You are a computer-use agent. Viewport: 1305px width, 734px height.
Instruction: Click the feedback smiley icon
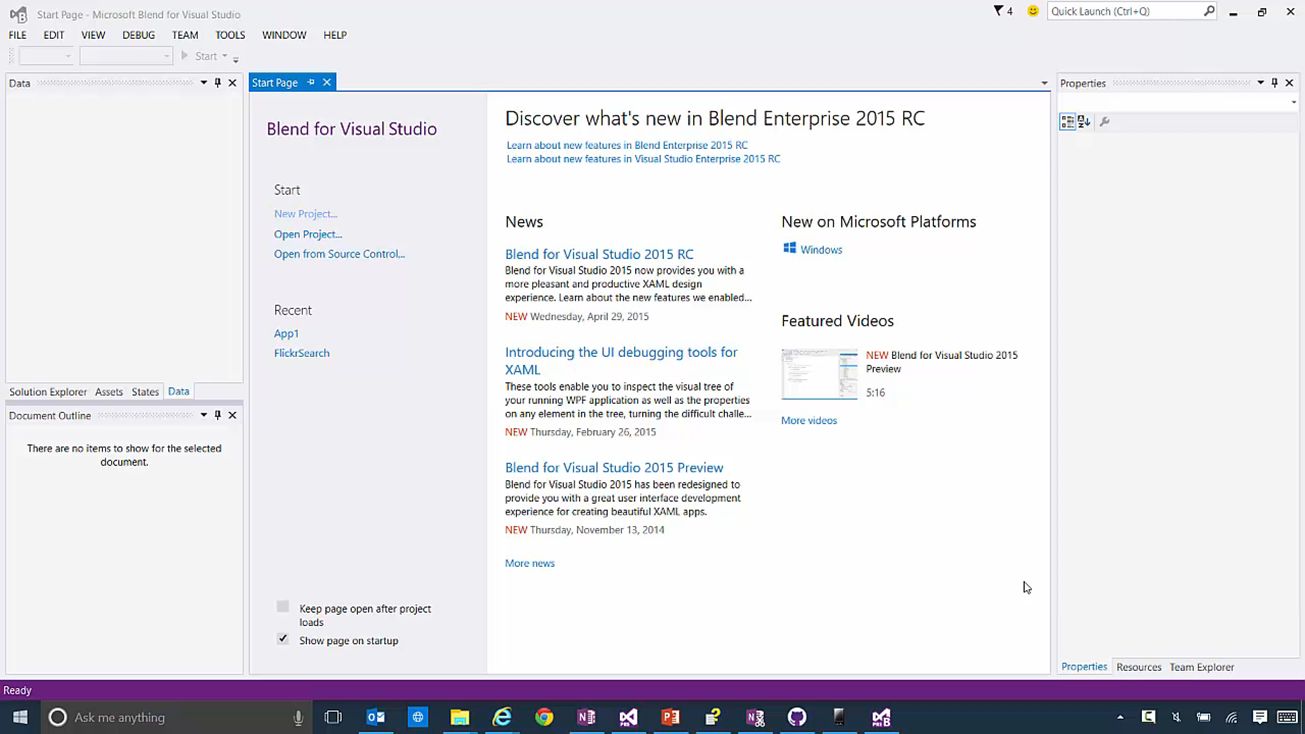1033,11
